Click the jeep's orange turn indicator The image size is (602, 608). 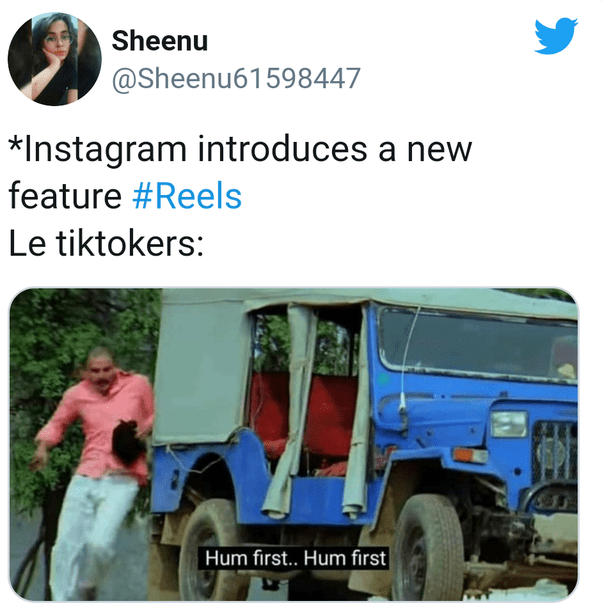click(469, 455)
